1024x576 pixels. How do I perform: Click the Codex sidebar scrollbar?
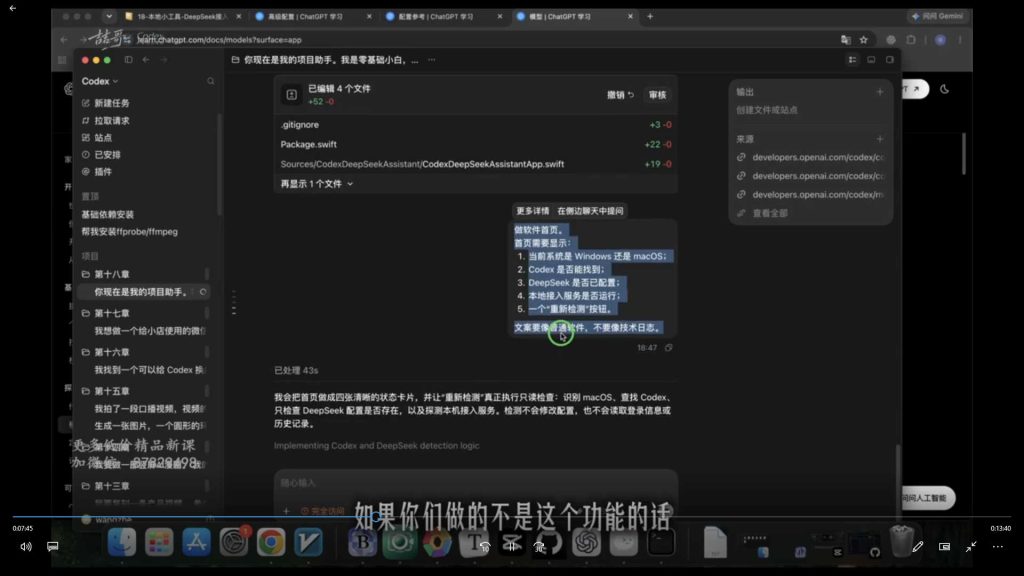point(219,163)
